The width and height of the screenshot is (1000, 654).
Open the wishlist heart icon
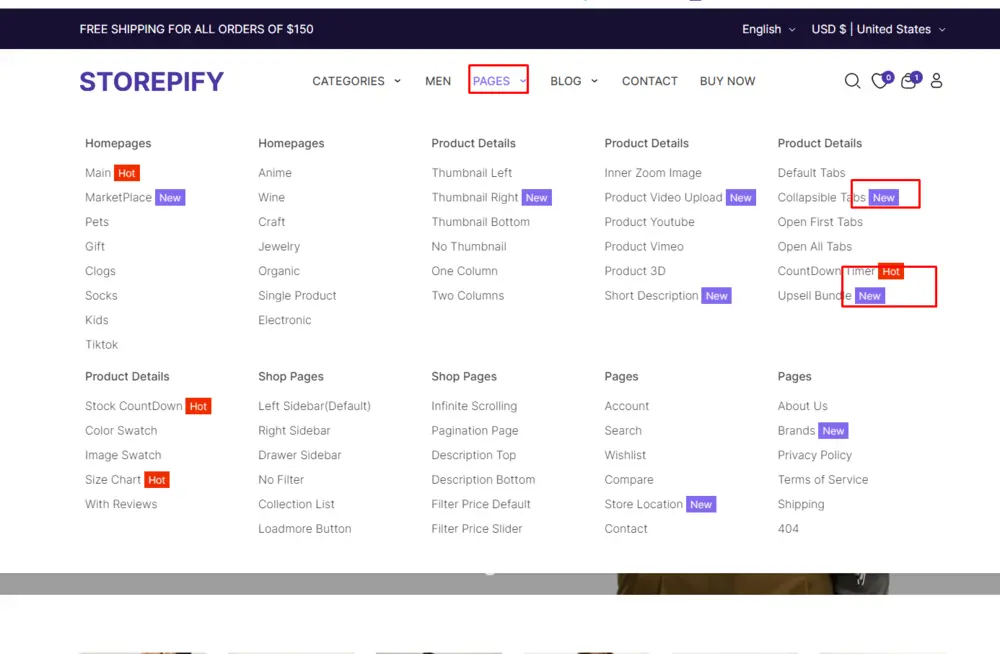pos(878,81)
